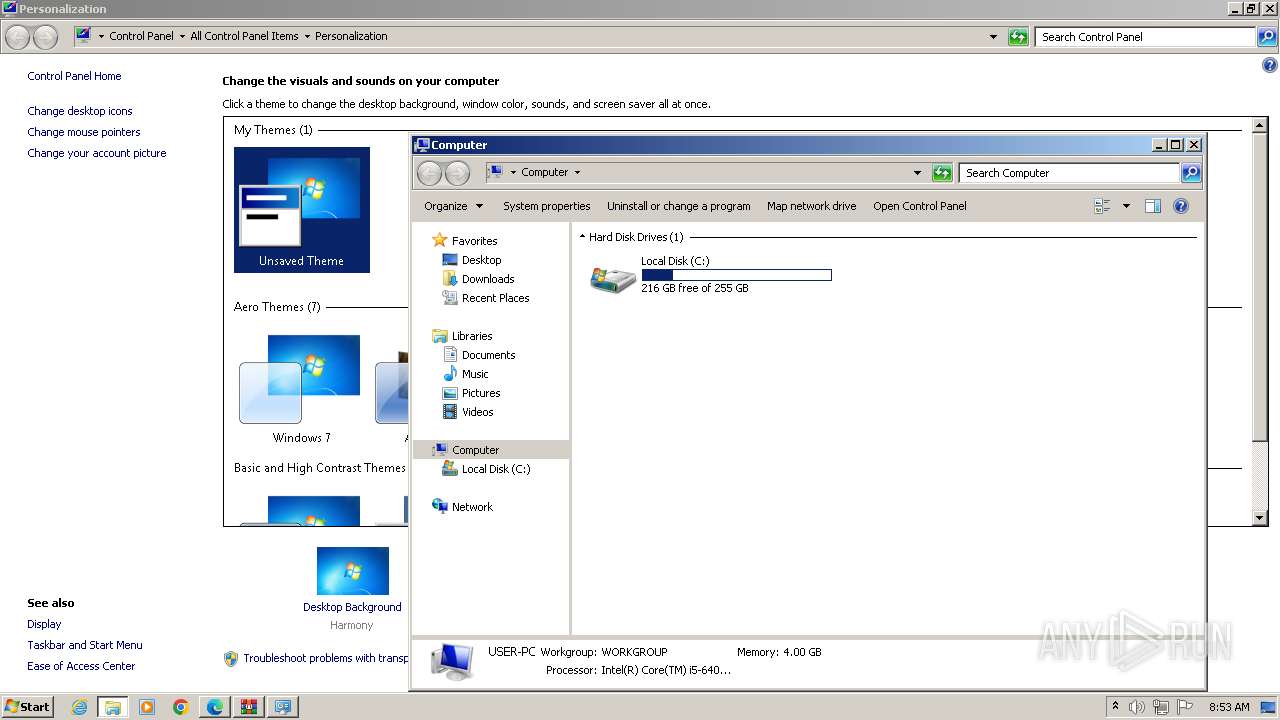Go back in Computer window
1280x720 pixels.
point(429,173)
